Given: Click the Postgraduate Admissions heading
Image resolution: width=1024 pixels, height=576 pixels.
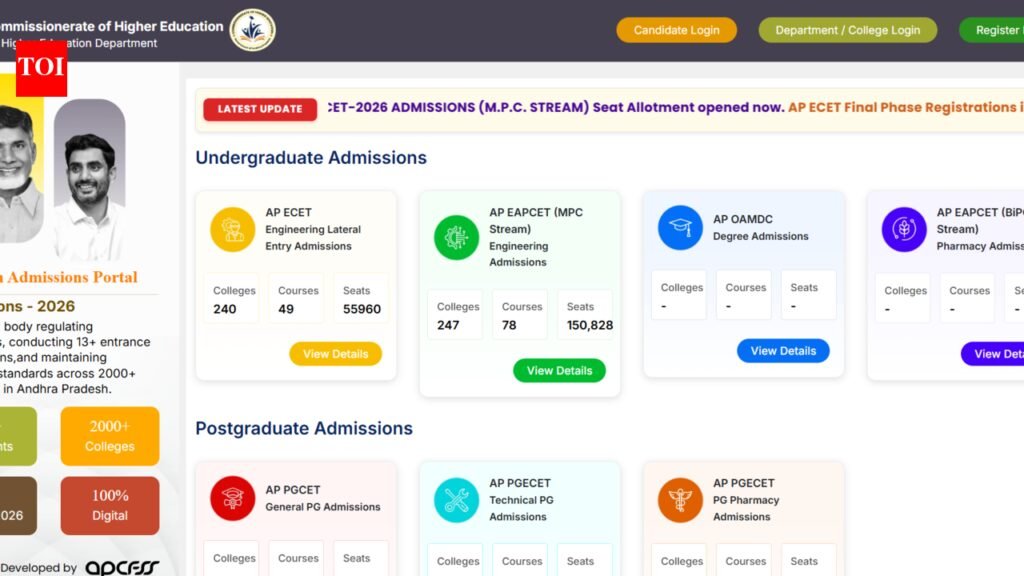Looking at the screenshot, I should coord(304,428).
